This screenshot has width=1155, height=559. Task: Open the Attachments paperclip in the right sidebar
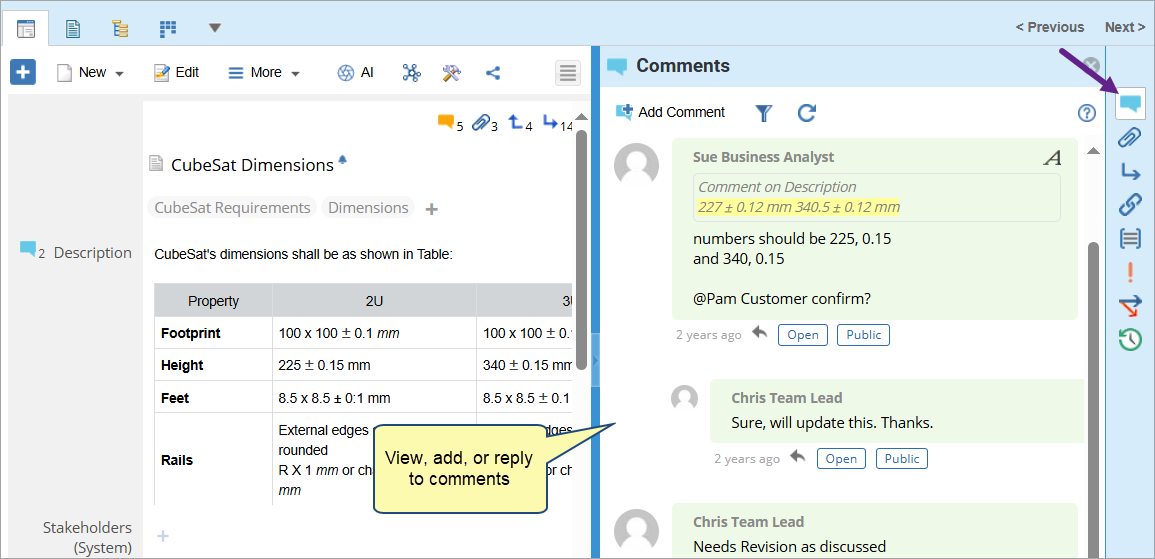click(x=1130, y=138)
